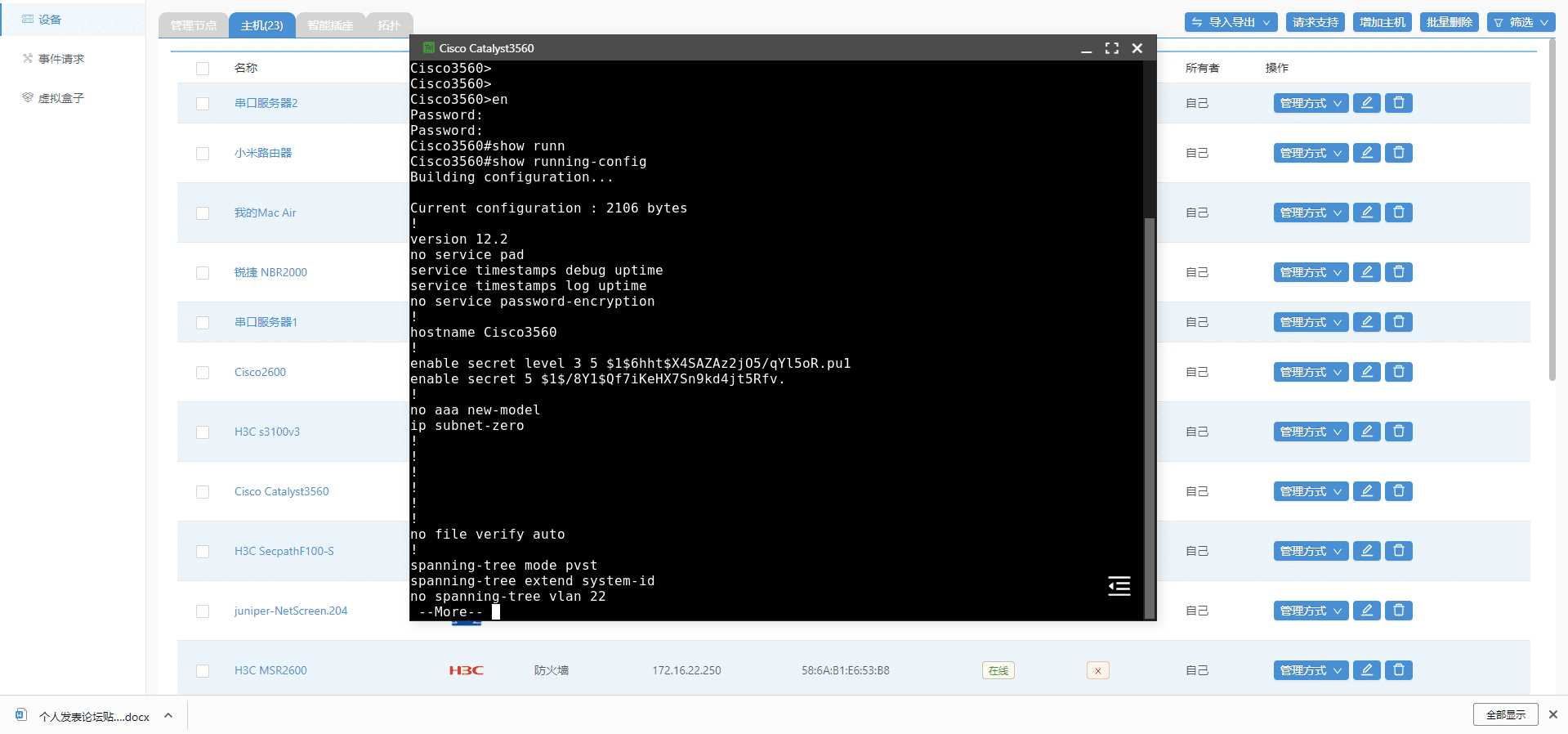The width and height of the screenshot is (1568, 734).
Task: Delete the H3C SecpathF100-S host entry
Action: click(1398, 551)
